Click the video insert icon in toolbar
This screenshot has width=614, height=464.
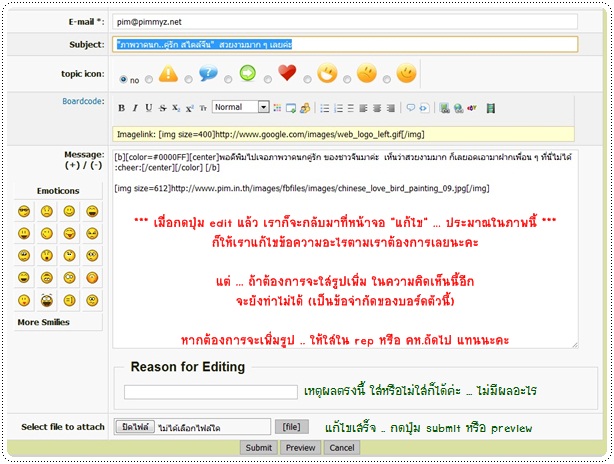click(x=491, y=108)
